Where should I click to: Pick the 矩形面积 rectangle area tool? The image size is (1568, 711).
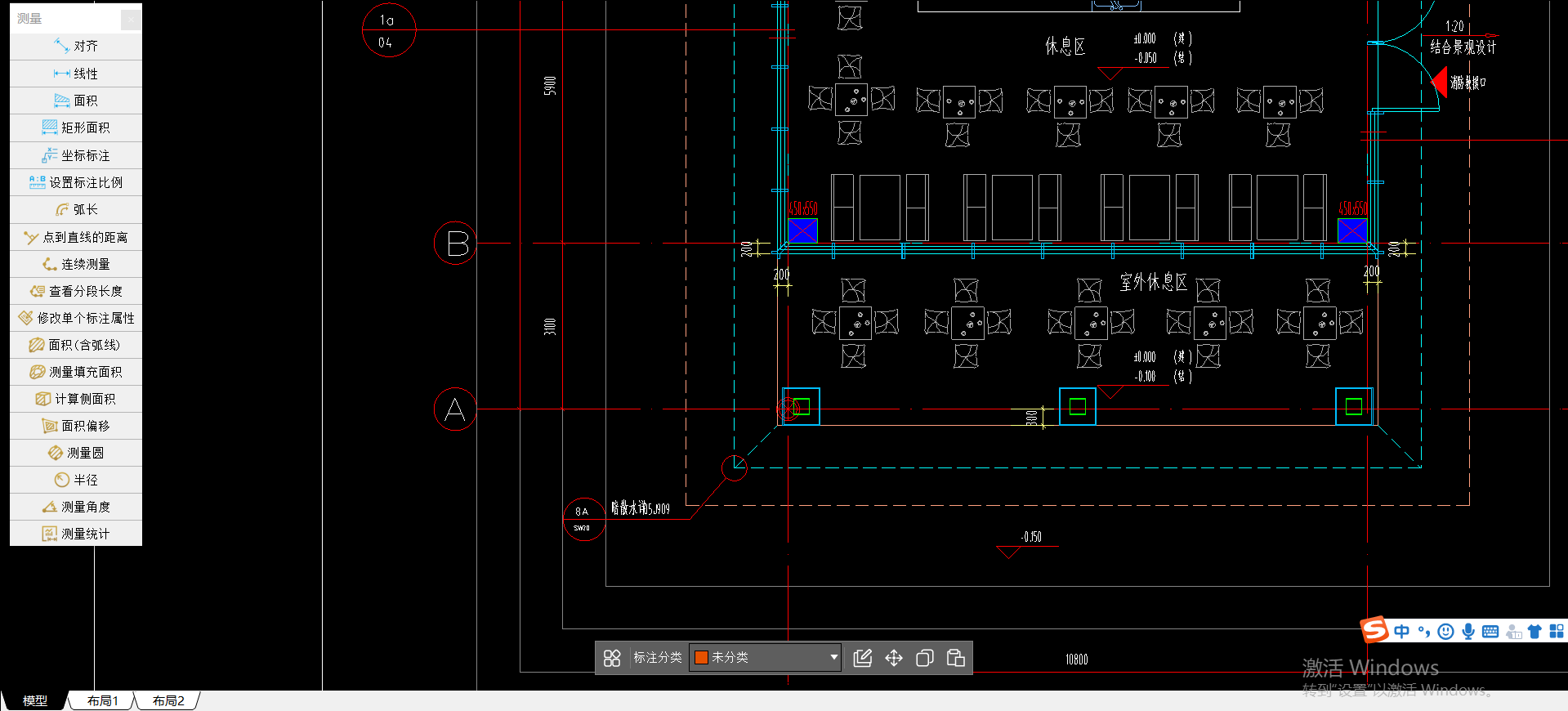(76, 127)
